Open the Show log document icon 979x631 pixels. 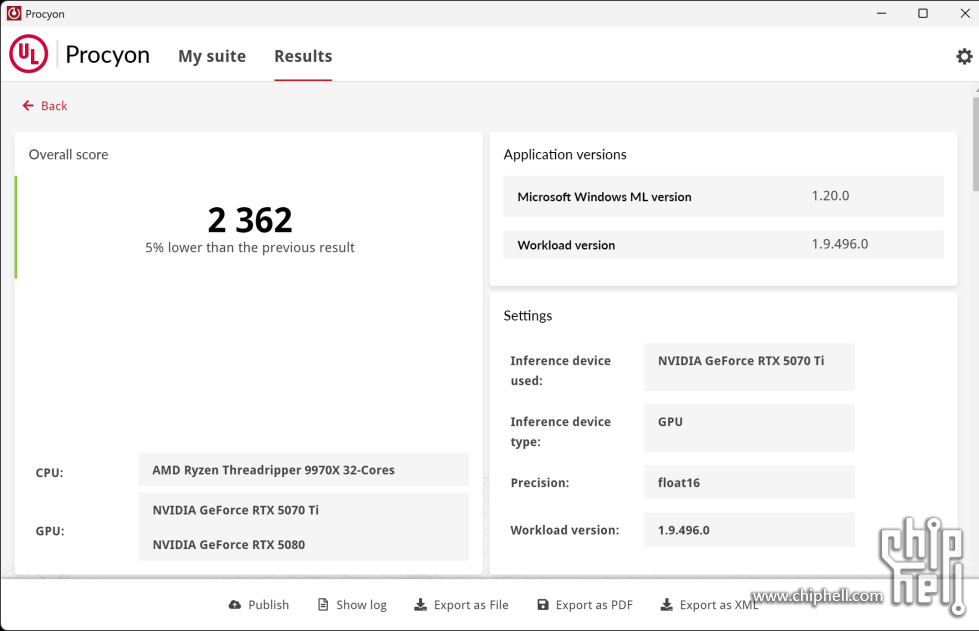(323, 605)
